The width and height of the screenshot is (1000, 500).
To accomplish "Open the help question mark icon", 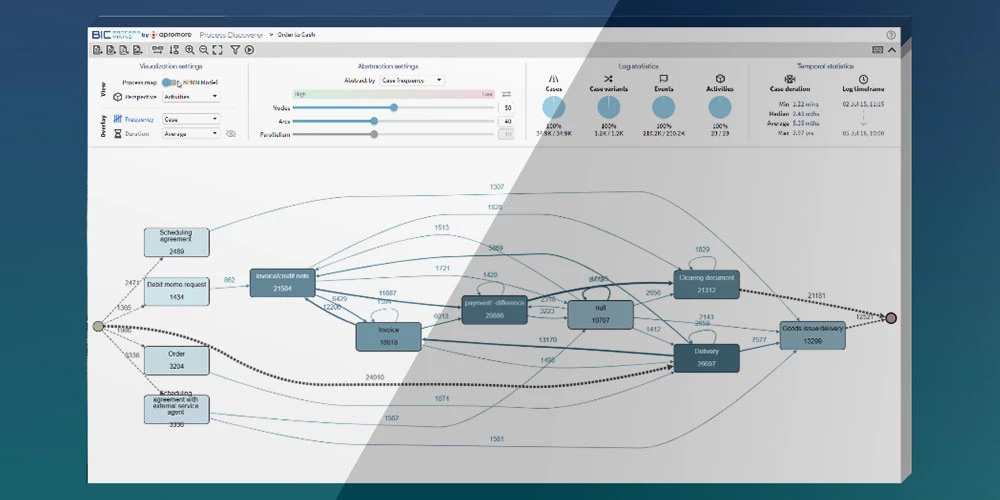I will point(891,35).
